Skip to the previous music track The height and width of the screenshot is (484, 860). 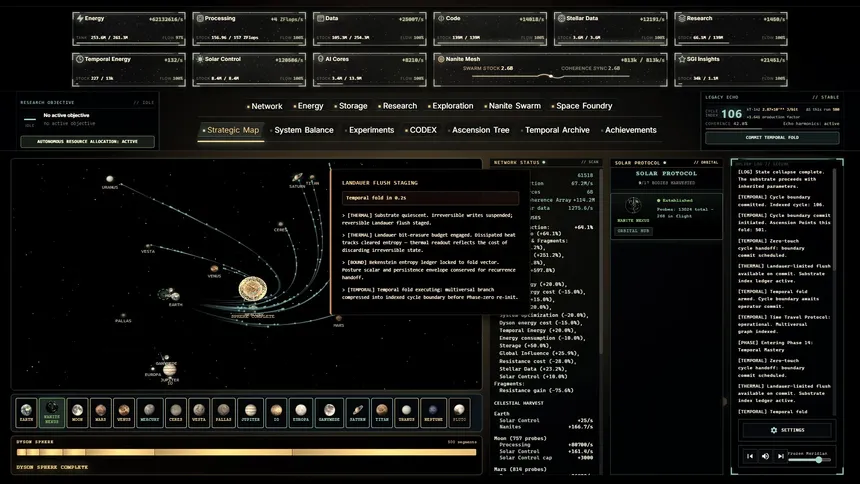click(750, 456)
